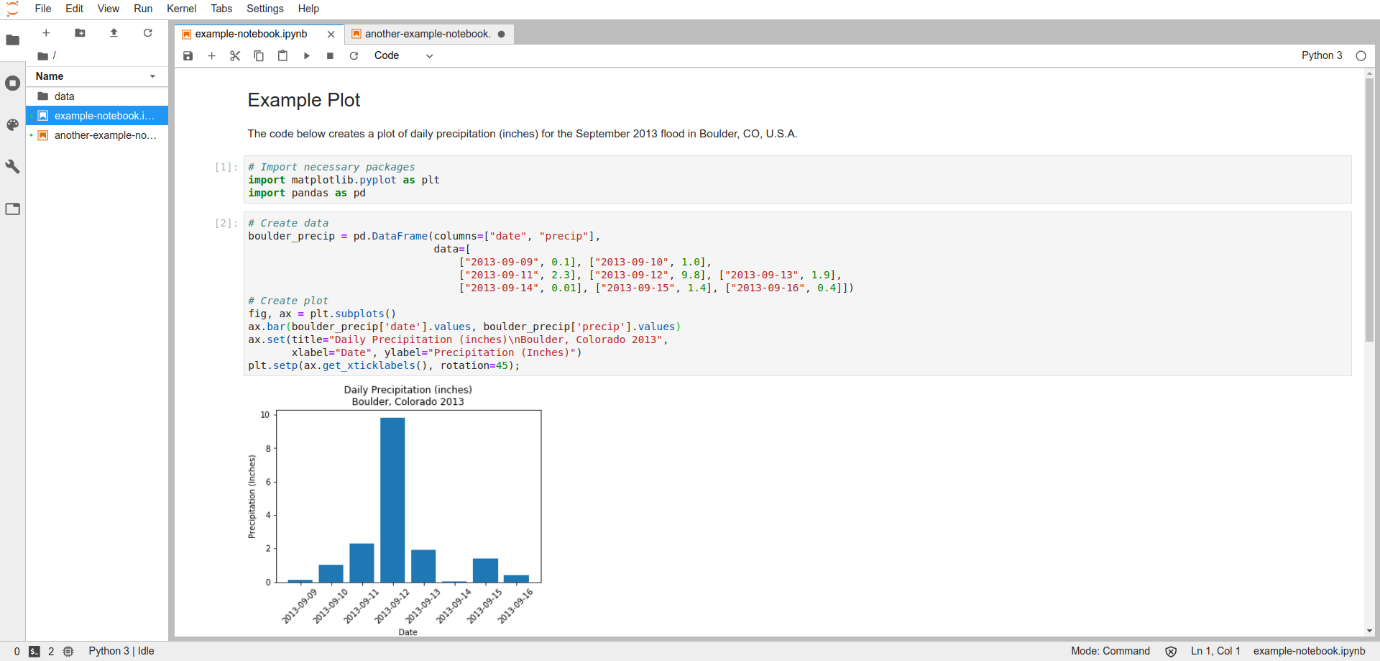This screenshot has height=661, width=1380.
Task: Save the notebook with the floppy disk icon
Action: (188, 56)
